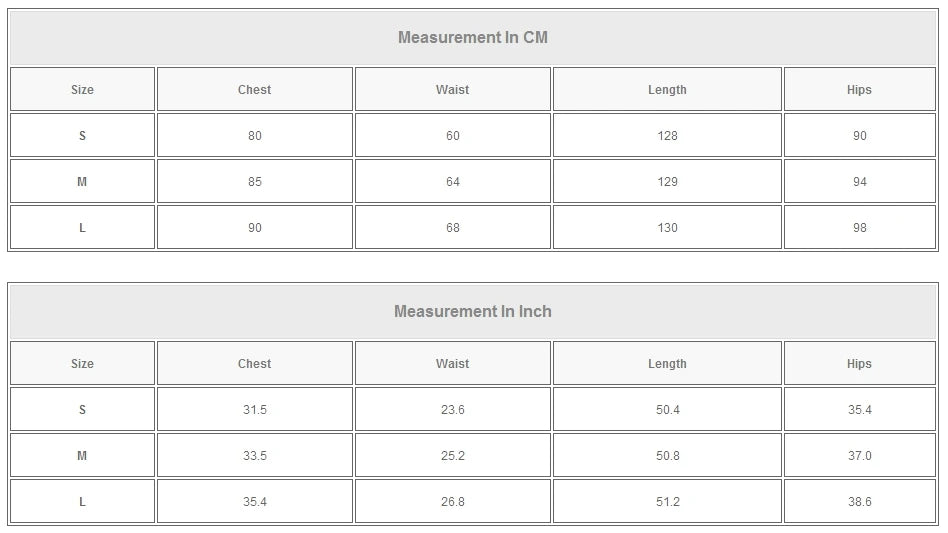Screen dimensions: 948x533
Task: Select the 23.6 waist cell
Action: [x=453, y=410]
